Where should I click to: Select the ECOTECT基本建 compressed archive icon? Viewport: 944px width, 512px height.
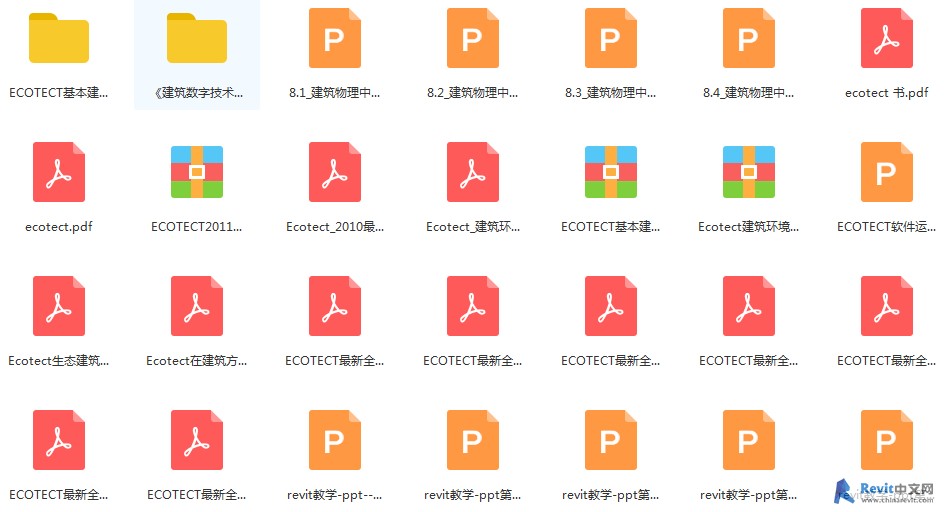coord(610,172)
